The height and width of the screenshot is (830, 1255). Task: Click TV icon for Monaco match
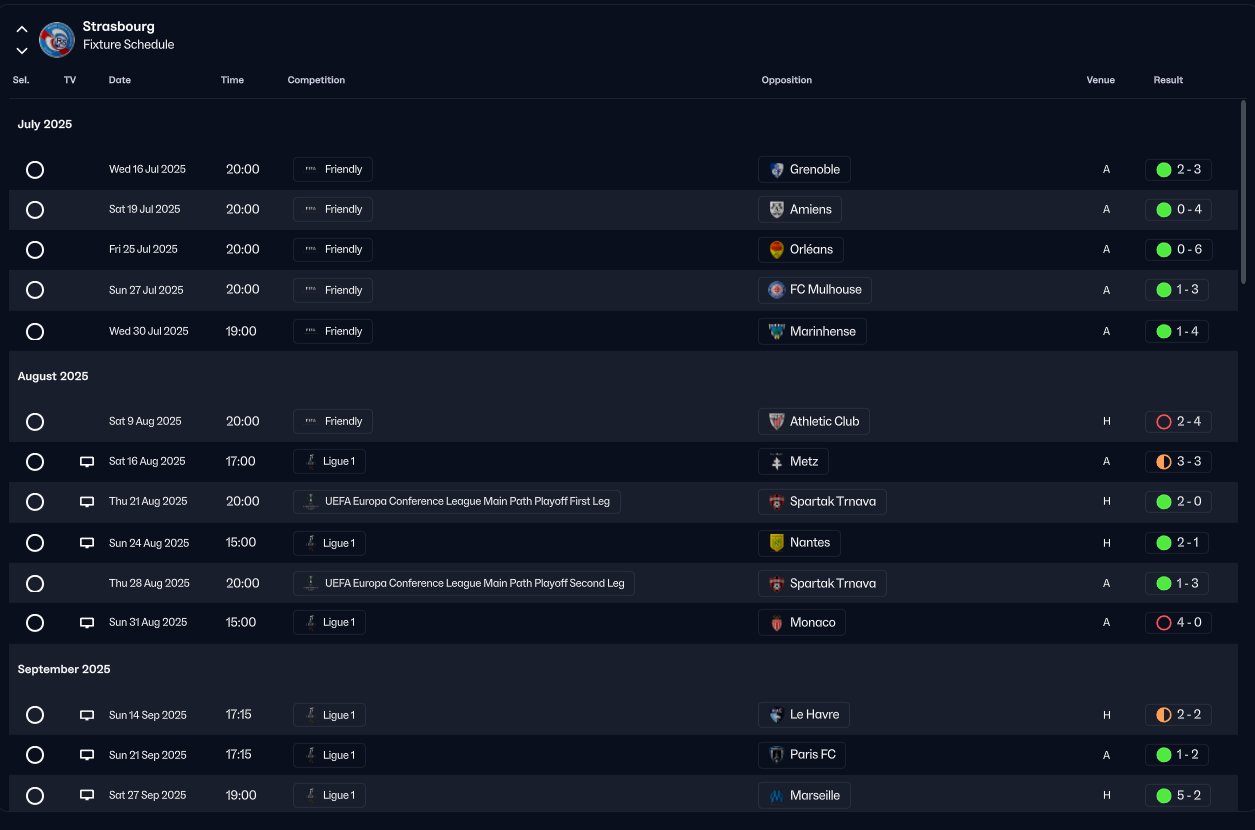click(87, 623)
